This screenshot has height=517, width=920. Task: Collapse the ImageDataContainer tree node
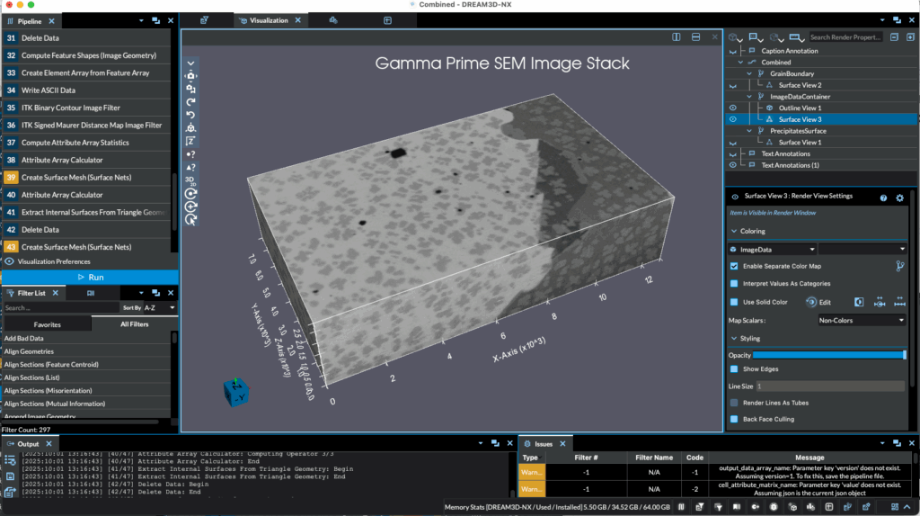[749, 97]
